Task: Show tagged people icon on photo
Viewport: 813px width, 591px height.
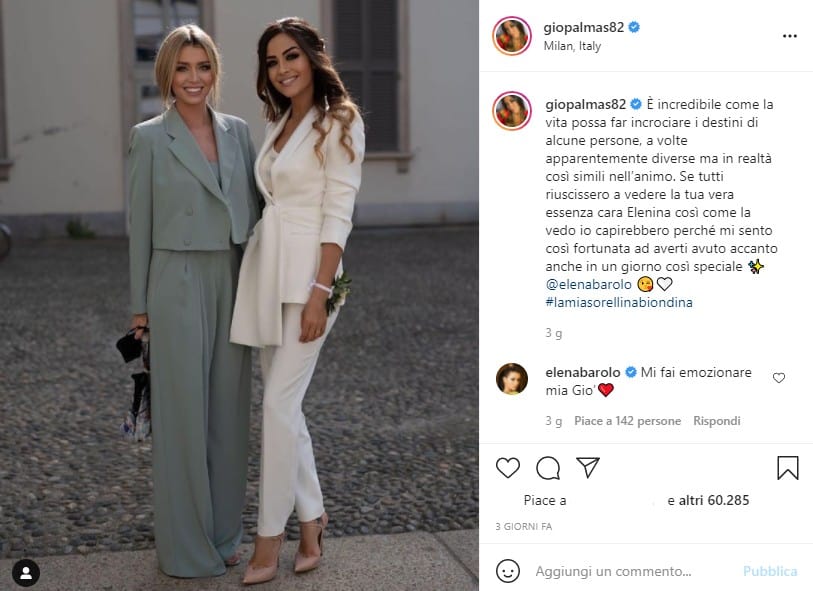Action: 26,573
